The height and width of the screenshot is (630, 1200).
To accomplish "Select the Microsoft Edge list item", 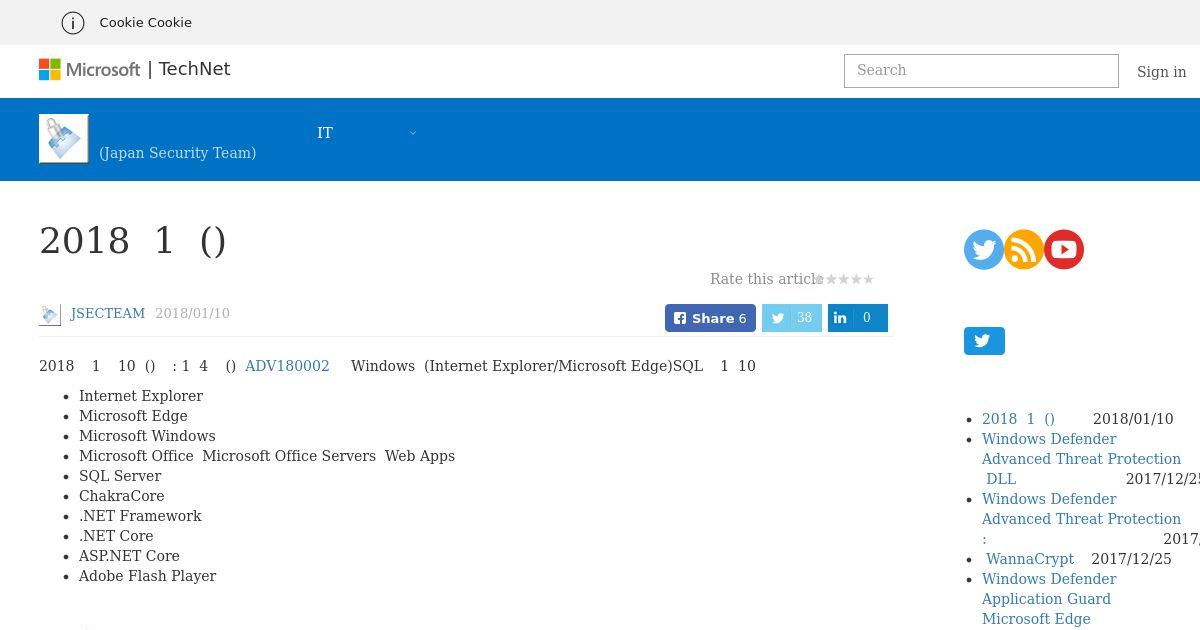I will coord(133,416).
